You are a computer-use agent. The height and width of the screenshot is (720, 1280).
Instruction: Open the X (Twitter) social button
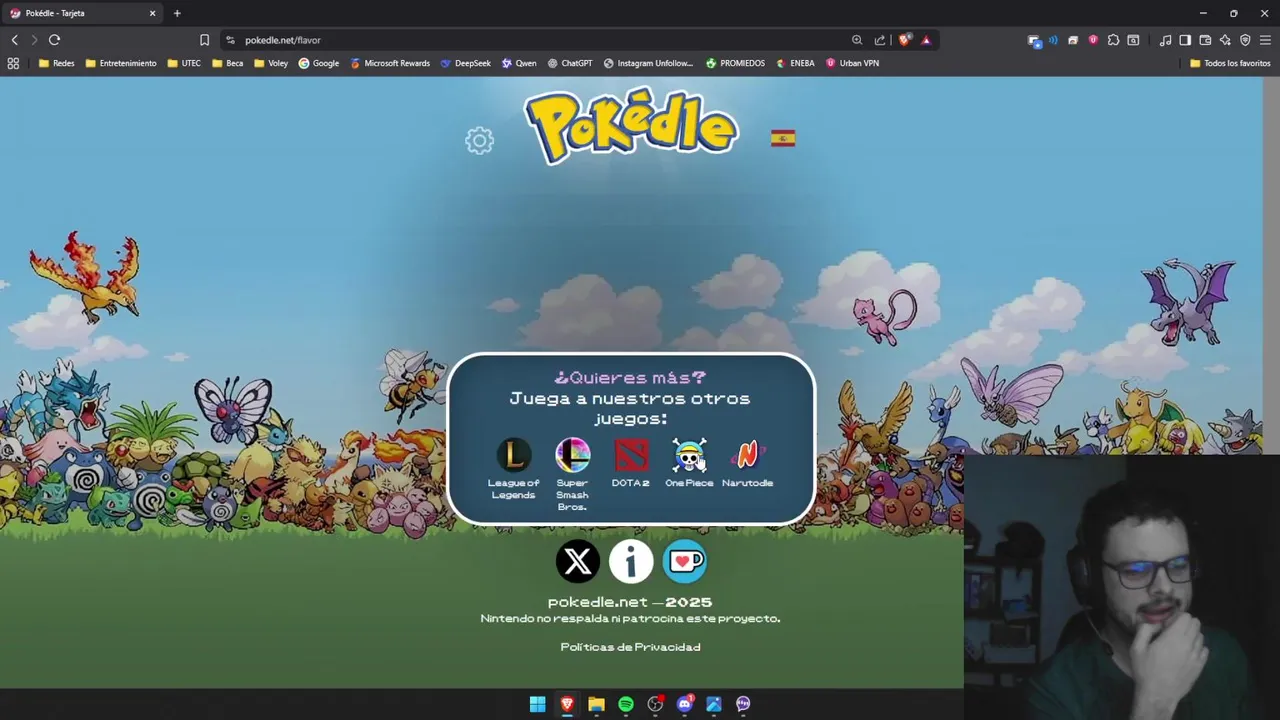pyautogui.click(x=577, y=562)
